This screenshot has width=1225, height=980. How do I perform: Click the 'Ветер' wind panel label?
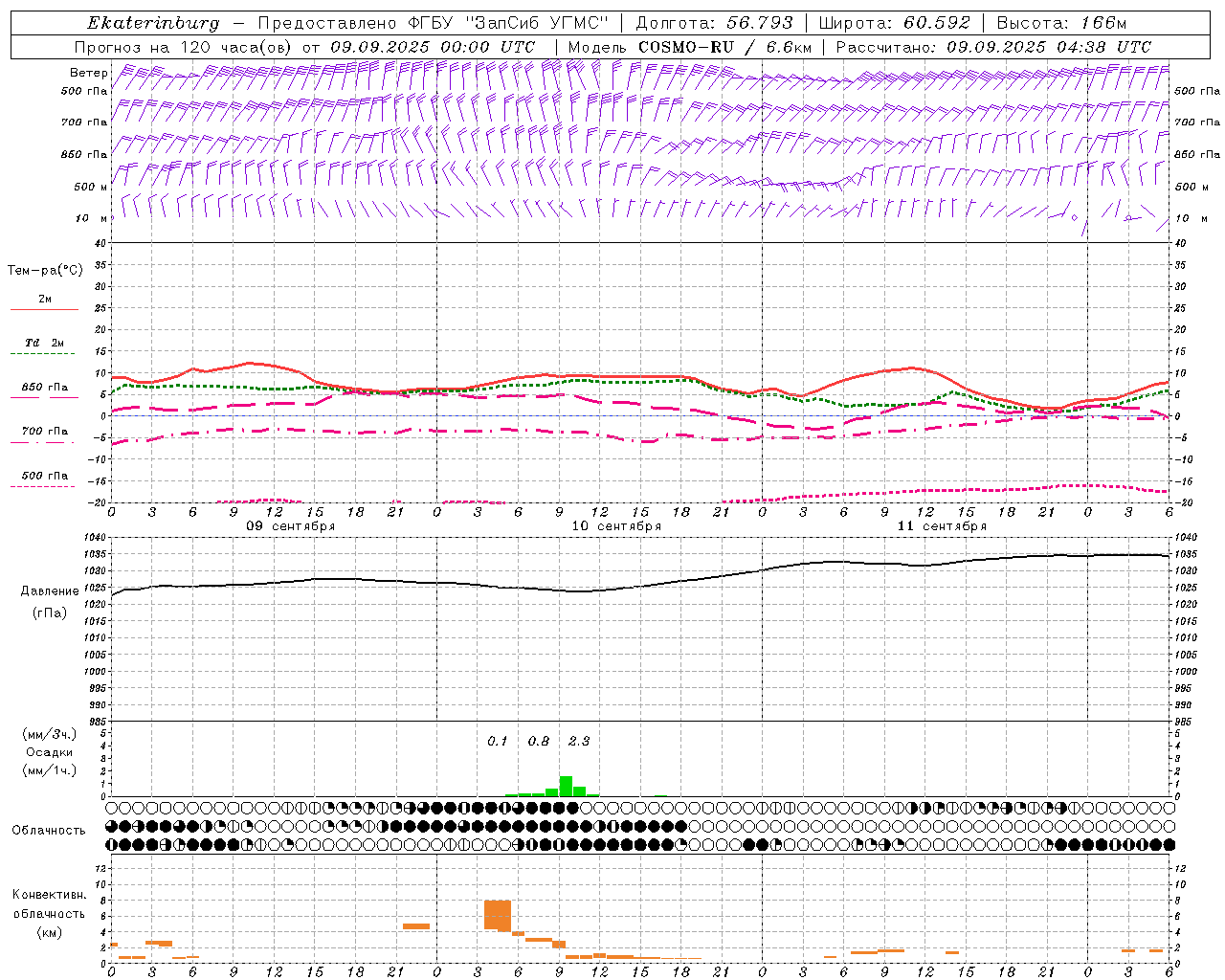click(89, 73)
